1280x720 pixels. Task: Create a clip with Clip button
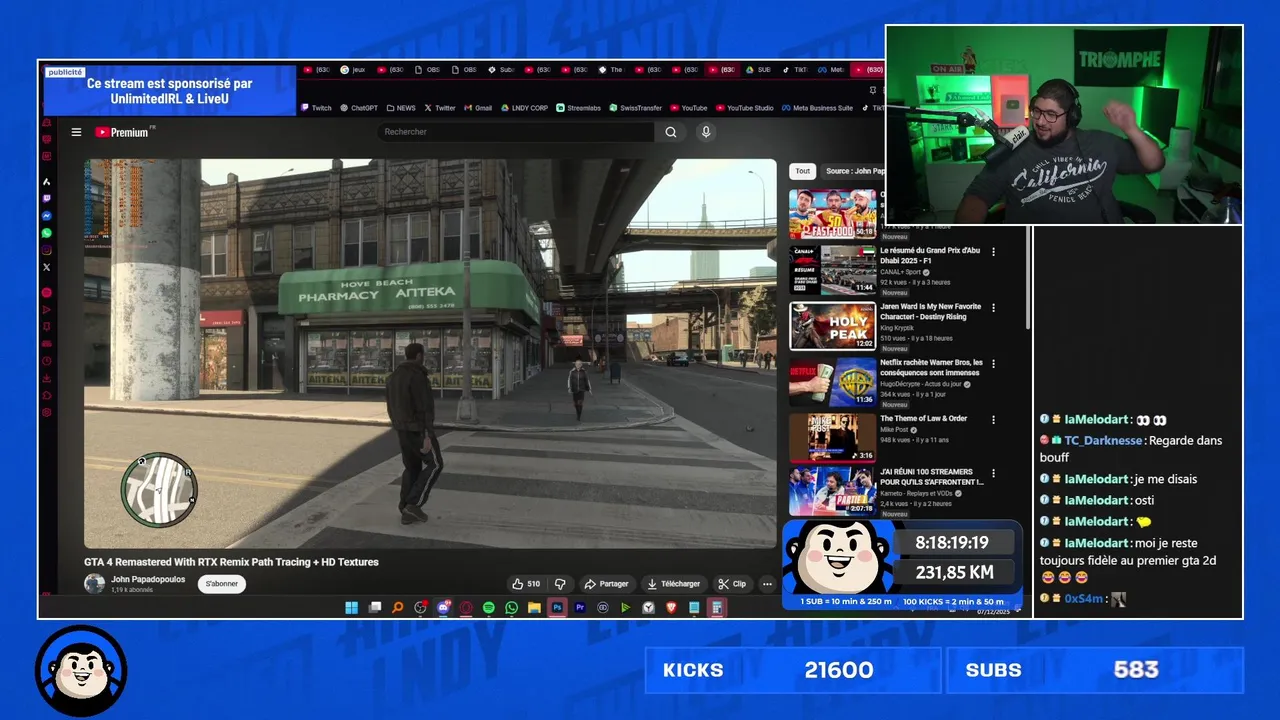(x=733, y=584)
